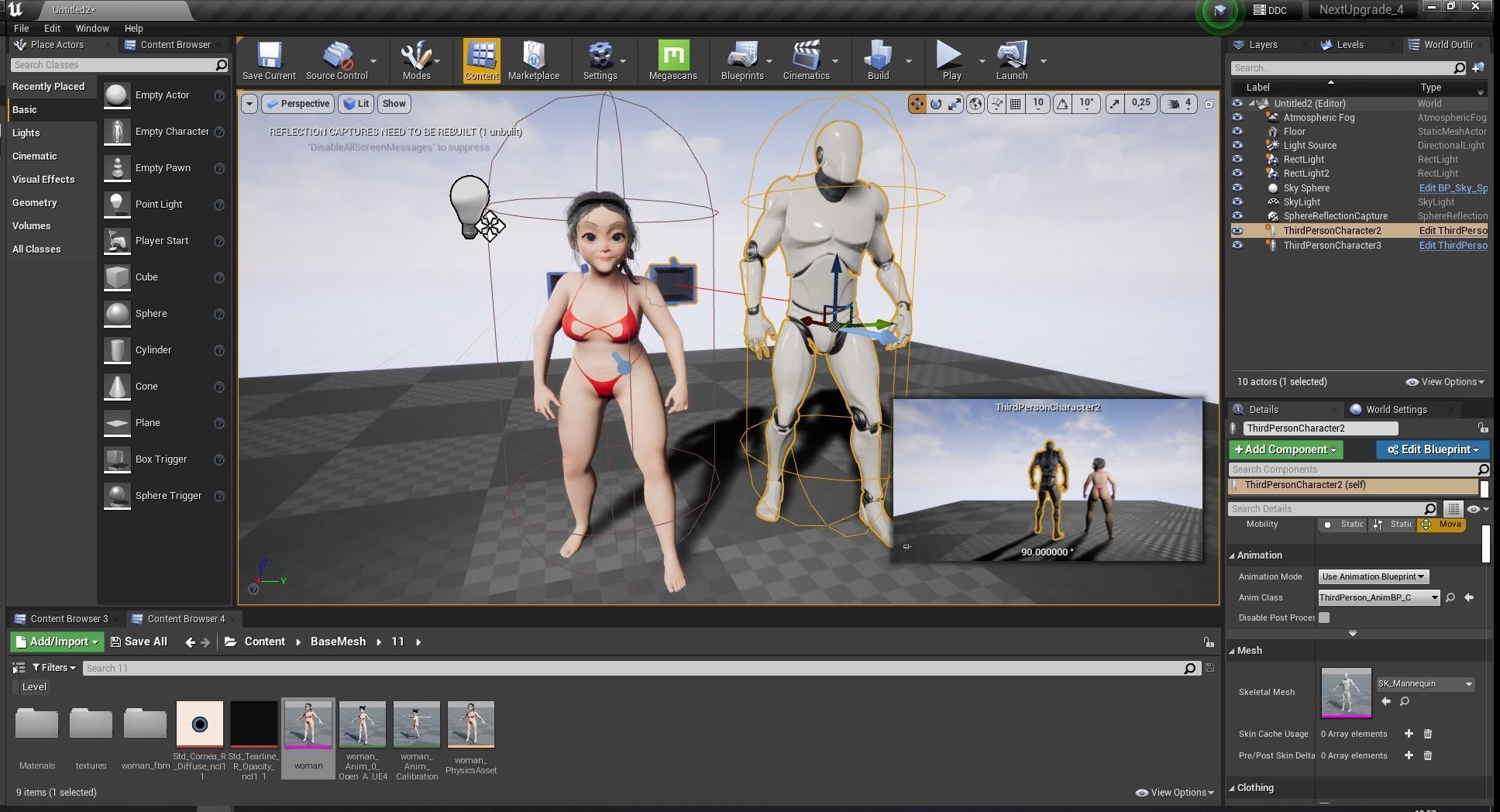
Task: Open the Modes toolbar button
Action: tap(416, 60)
